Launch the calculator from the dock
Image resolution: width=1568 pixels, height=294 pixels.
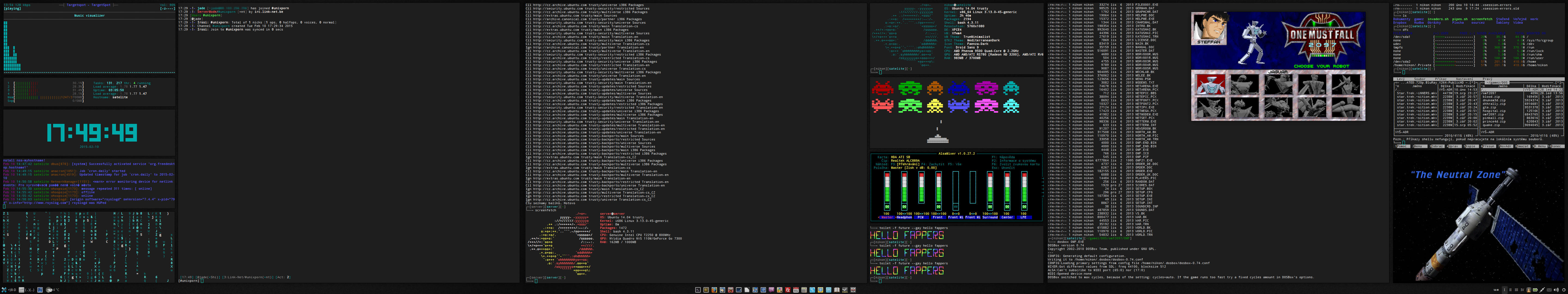pos(804,290)
